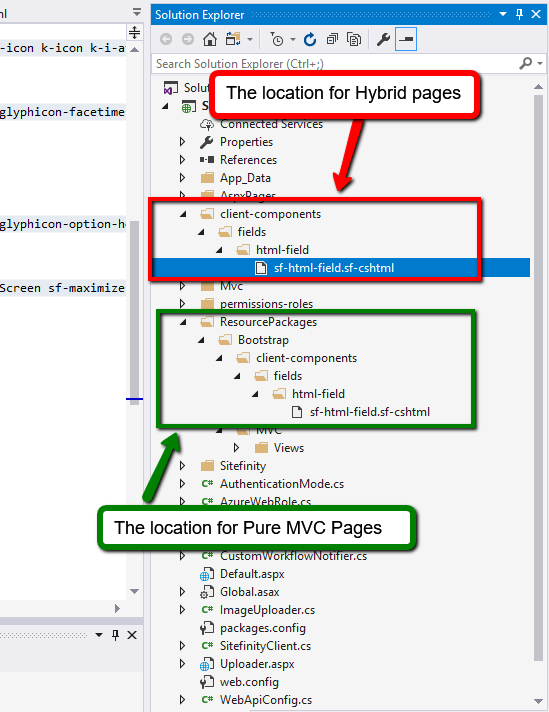Select Connected Services node
The height and width of the screenshot is (712, 549).
[271, 124]
